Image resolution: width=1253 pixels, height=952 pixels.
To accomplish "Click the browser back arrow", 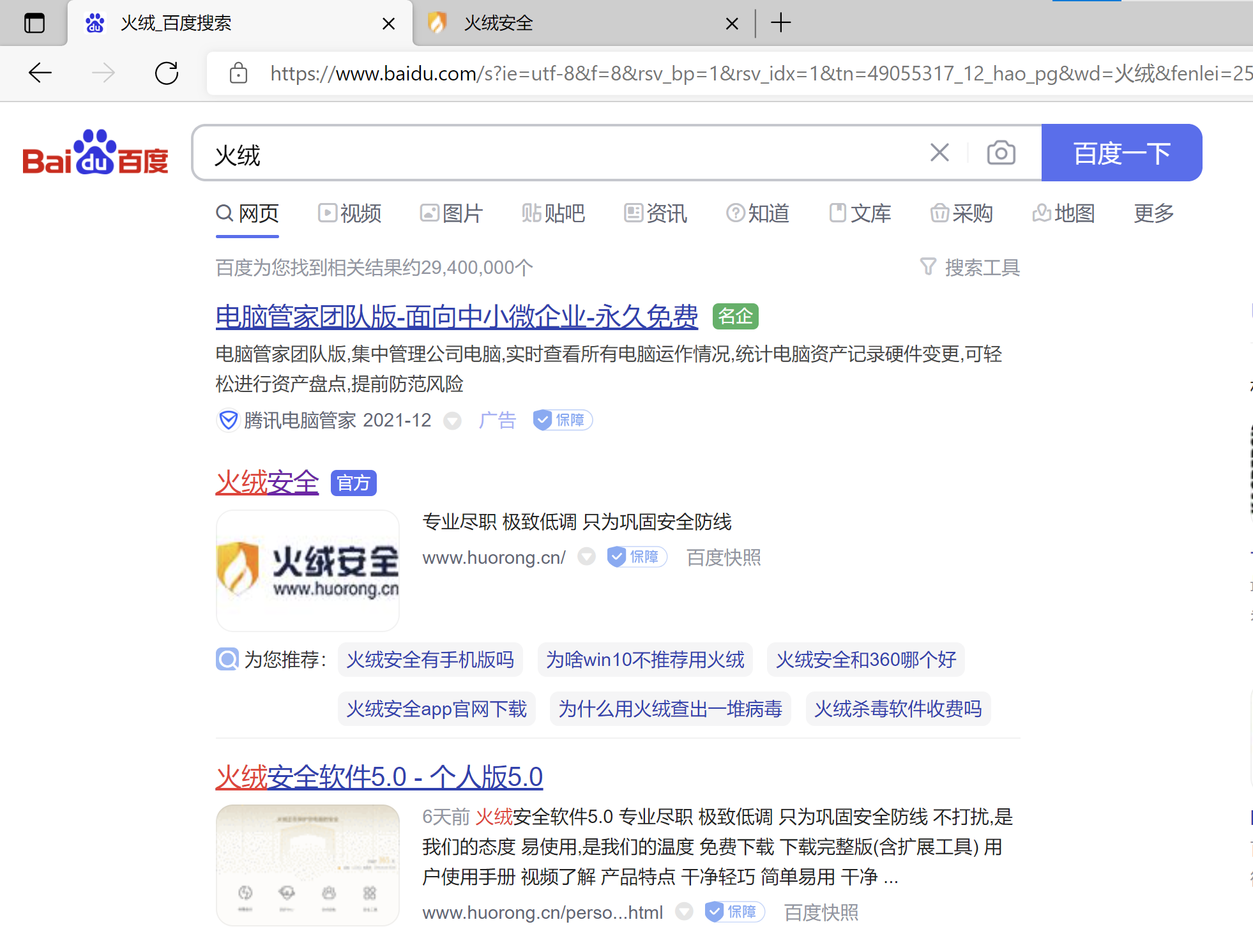I will click(40, 73).
